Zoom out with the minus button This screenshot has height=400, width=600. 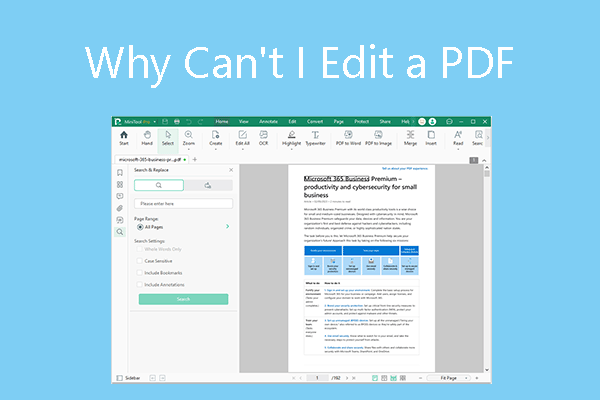pyautogui.click(x=420, y=378)
